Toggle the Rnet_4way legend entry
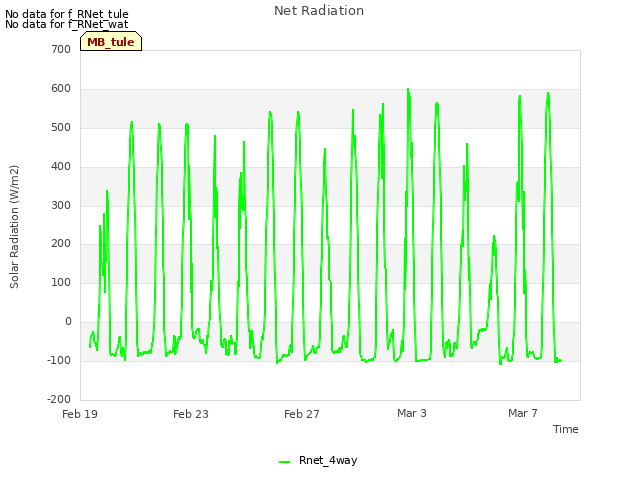 (318, 460)
